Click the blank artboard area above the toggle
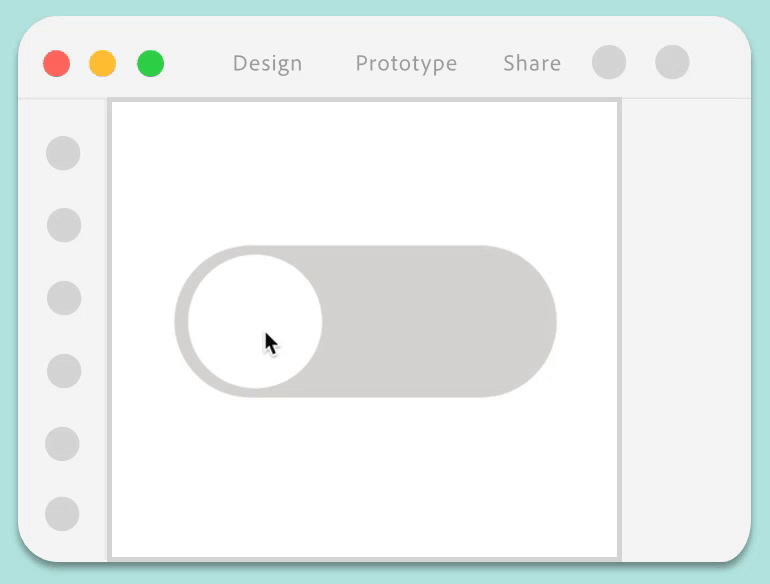This screenshot has height=584, width=770. (365, 170)
